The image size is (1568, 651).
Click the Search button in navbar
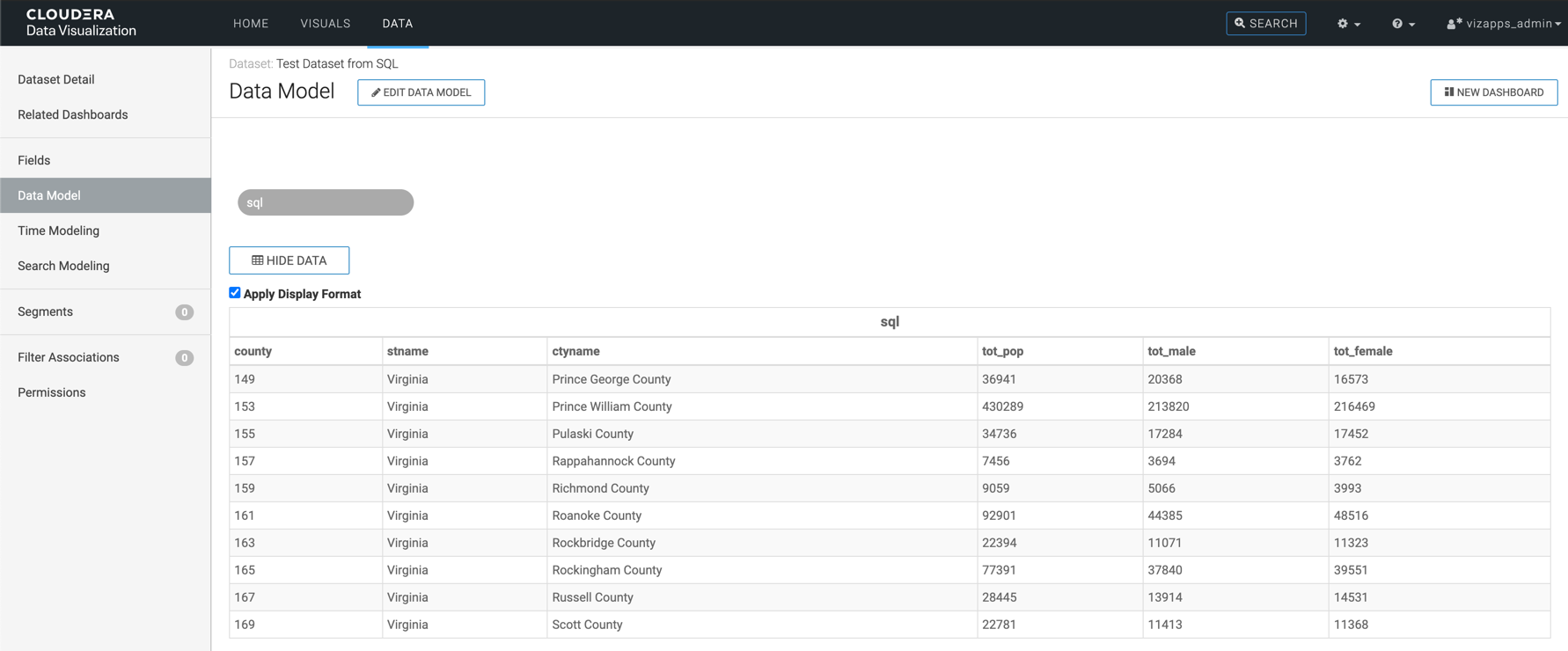pos(1265,24)
